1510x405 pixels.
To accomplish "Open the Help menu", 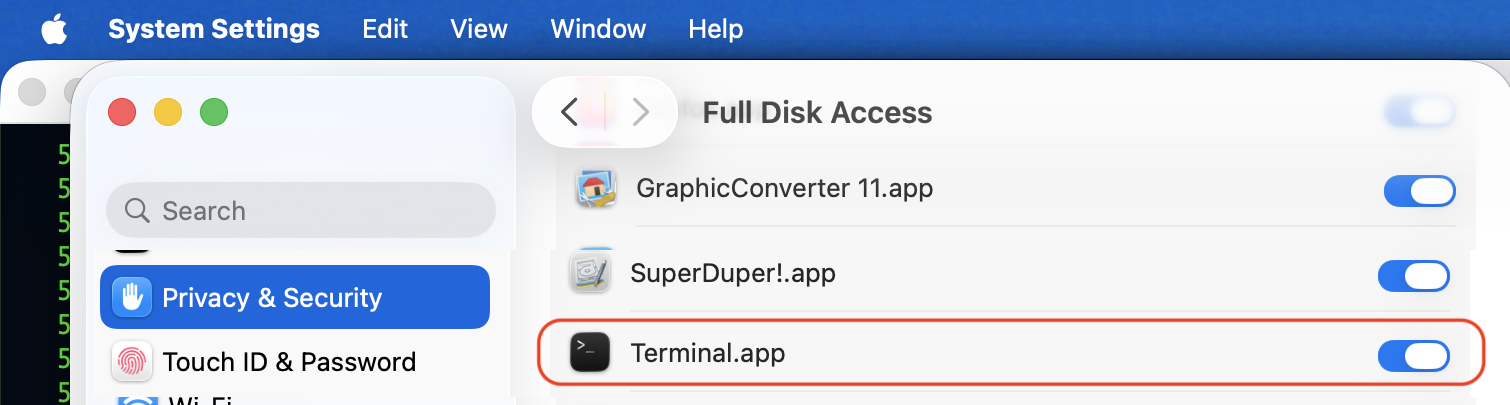I will 715,29.
